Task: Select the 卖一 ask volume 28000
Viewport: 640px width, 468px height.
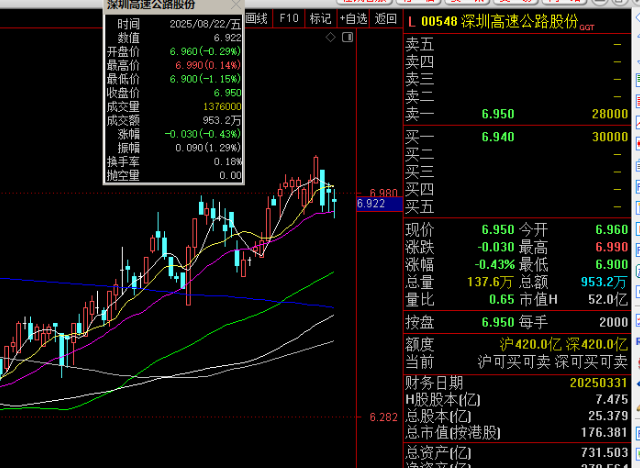Action: [610, 114]
